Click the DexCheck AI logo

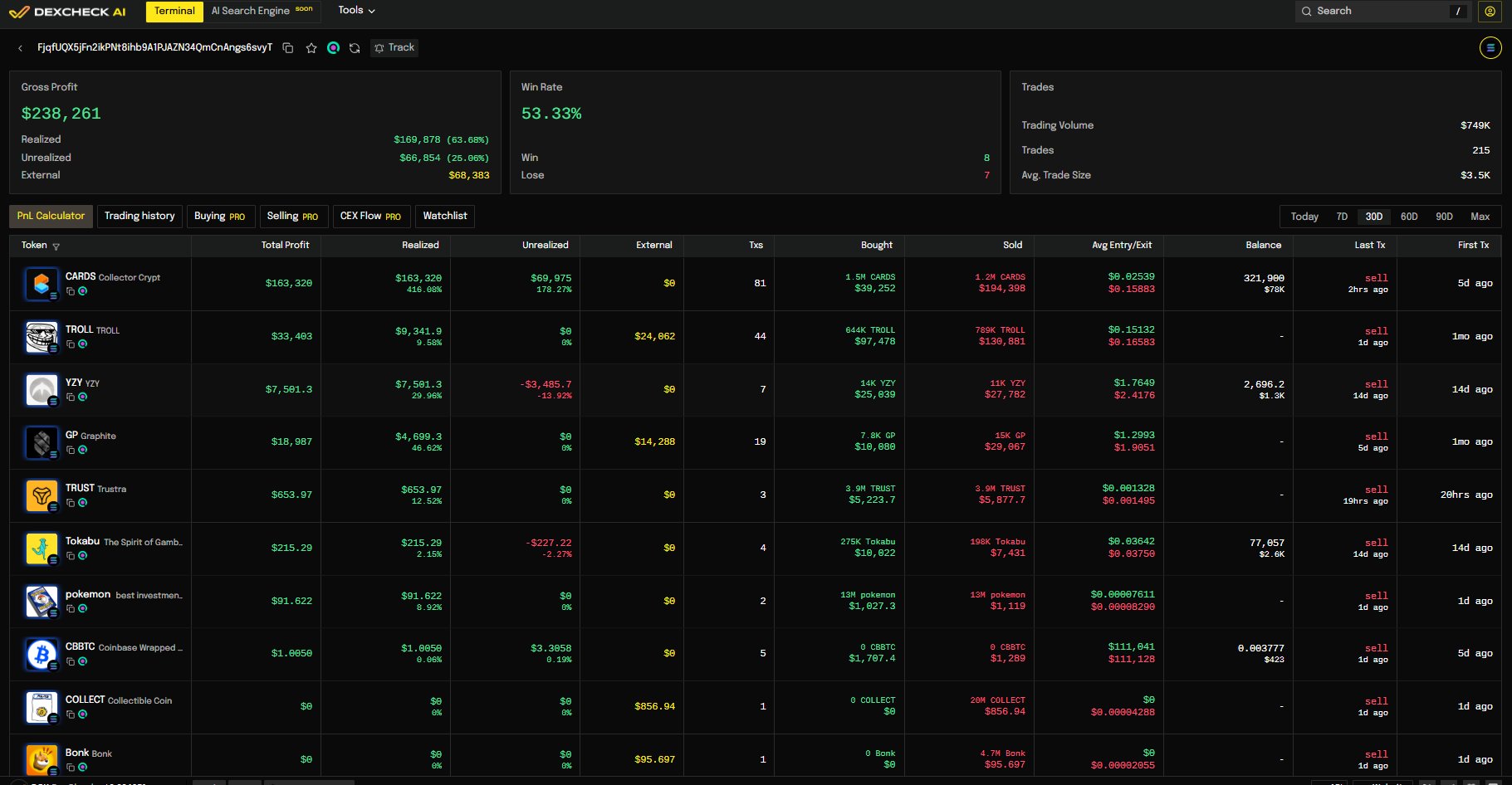67,12
